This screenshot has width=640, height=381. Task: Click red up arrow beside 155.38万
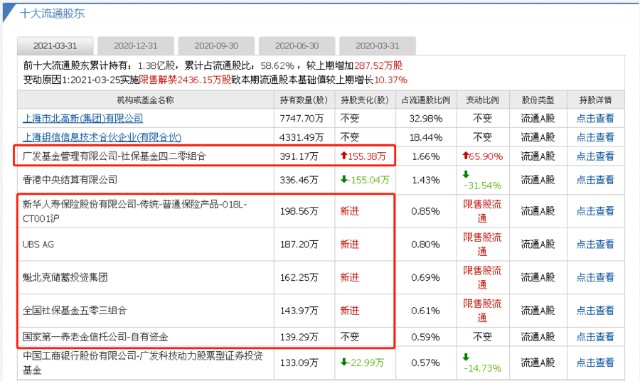pos(344,156)
